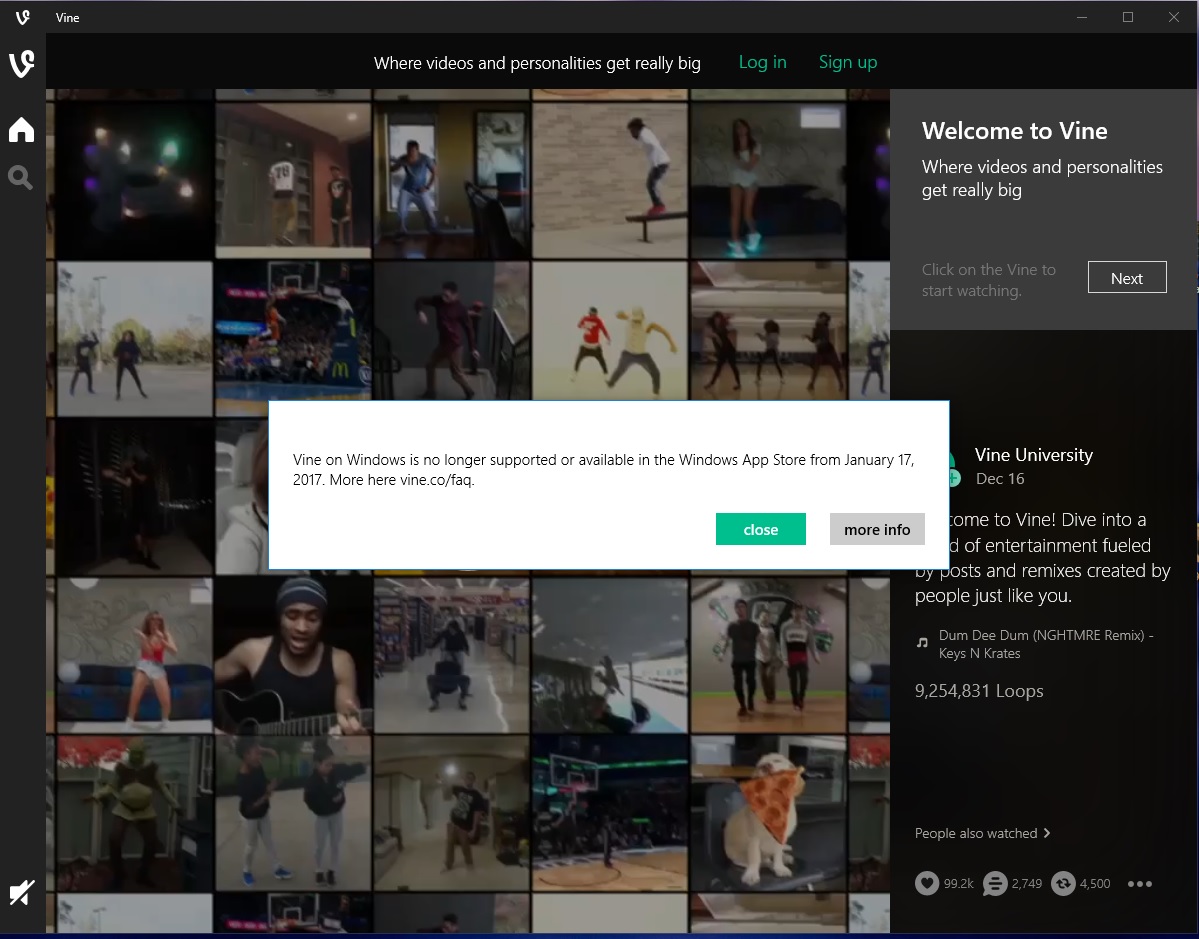Play the three guys dancing by car Vine
Image resolution: width=1199 pixels, height=939 pixels.
(x=768, y=655)
